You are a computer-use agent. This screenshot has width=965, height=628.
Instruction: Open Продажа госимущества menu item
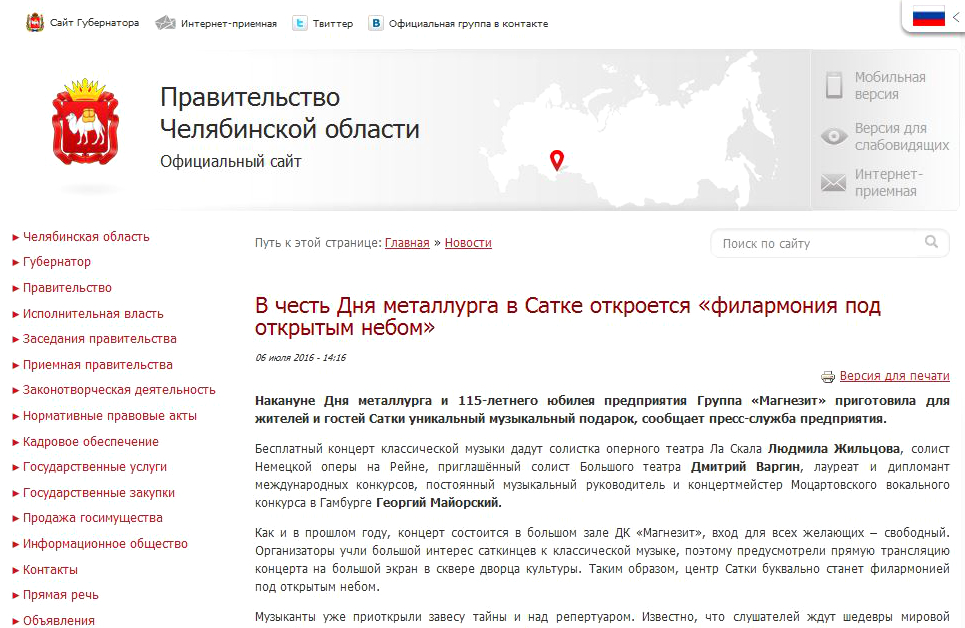click(x=92, y=518)
